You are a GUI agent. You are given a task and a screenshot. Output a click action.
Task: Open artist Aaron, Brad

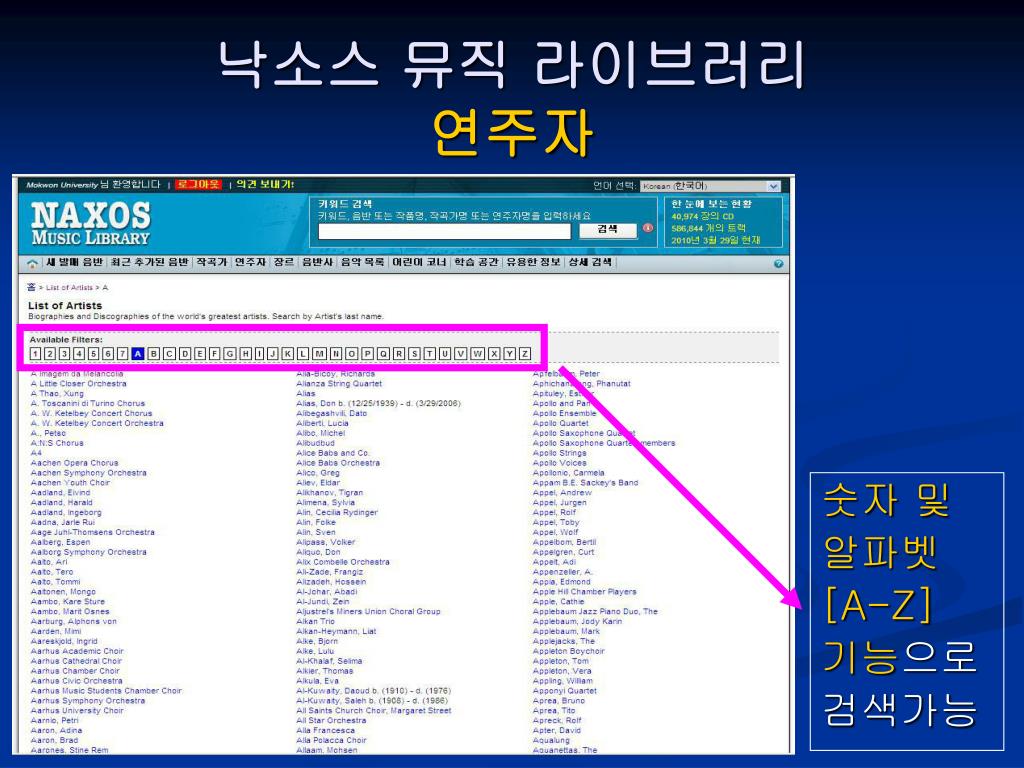pyautogui.click(x=54, y=740)
